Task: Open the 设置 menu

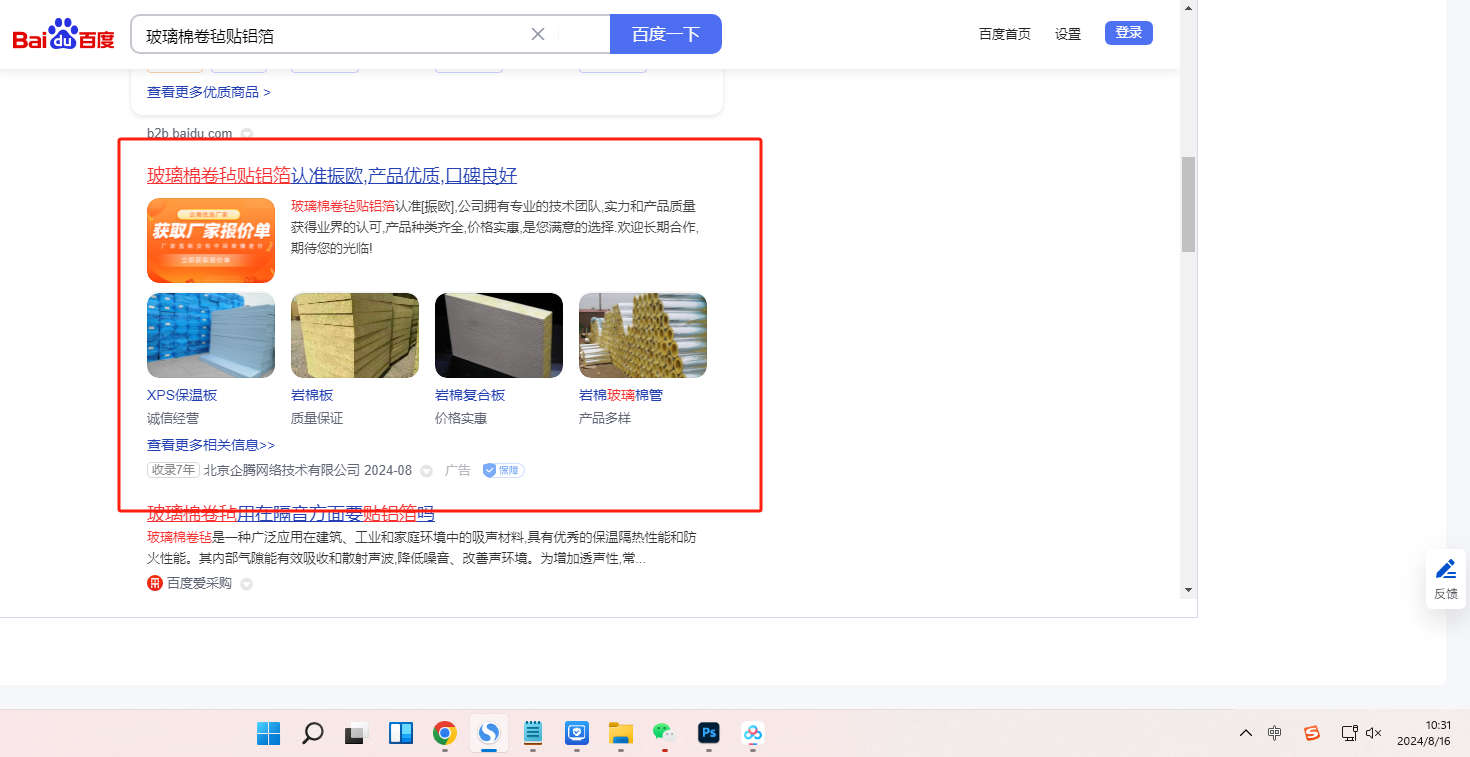Action: pos(1068,34)
